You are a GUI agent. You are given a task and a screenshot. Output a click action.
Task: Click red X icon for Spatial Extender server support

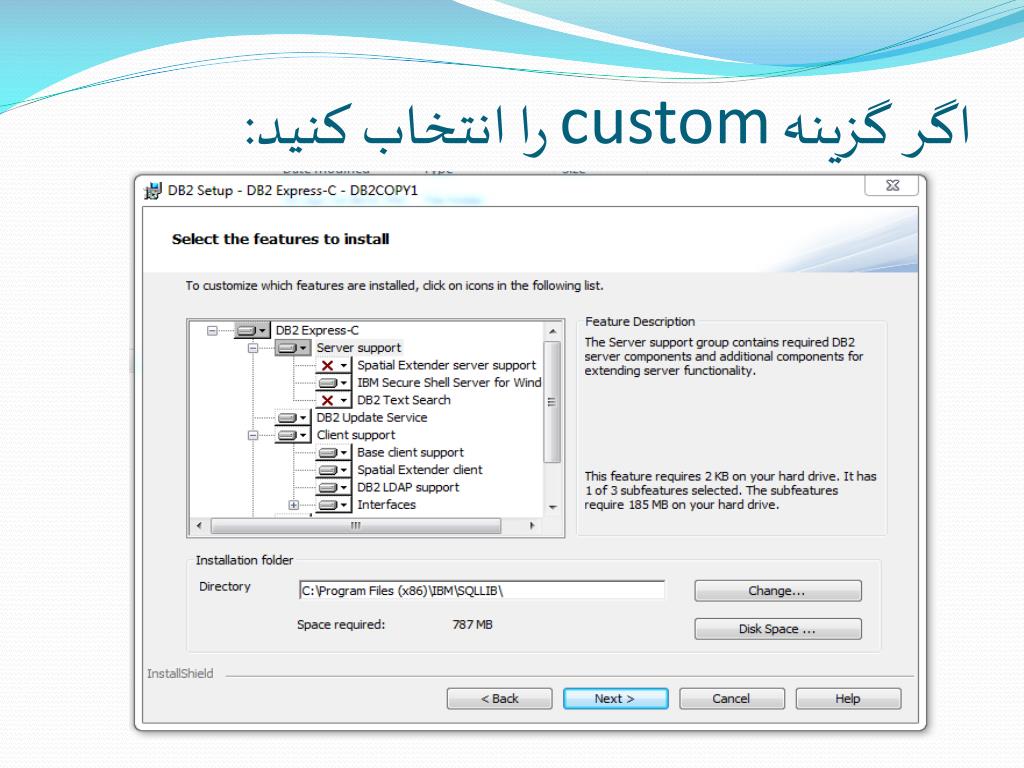coord(333,366)
